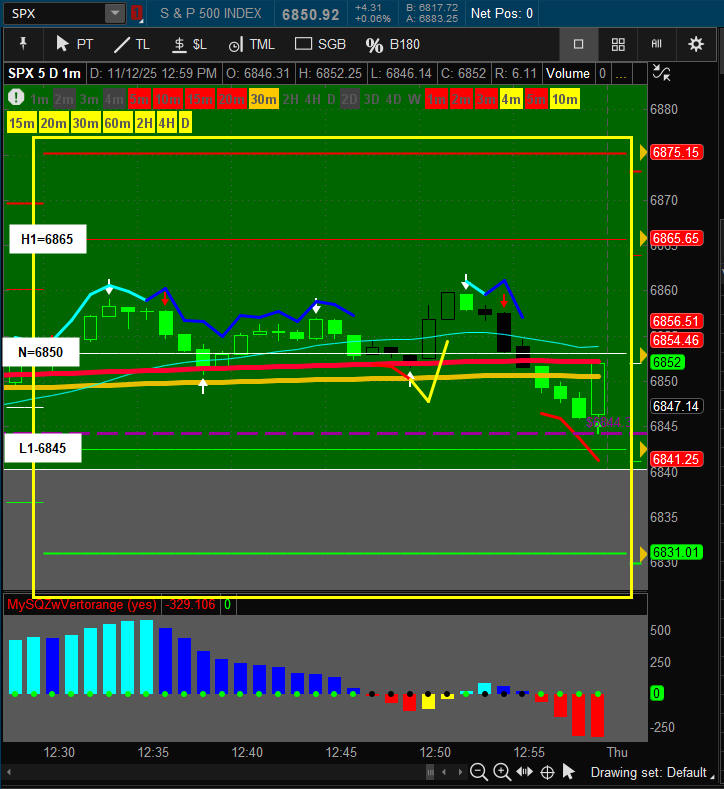Click the zoom in magnifier

[502, 772]
